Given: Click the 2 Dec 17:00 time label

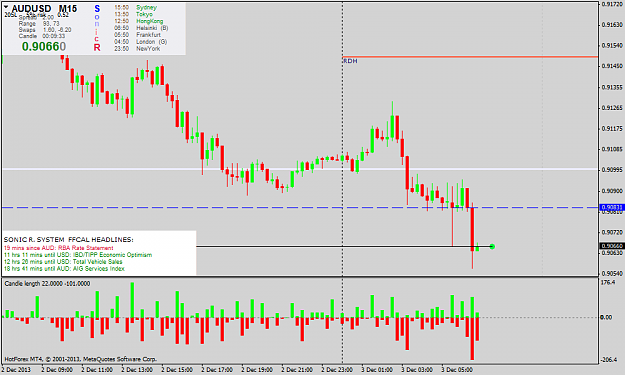Looking at the screenshot, I should (217, 370).
